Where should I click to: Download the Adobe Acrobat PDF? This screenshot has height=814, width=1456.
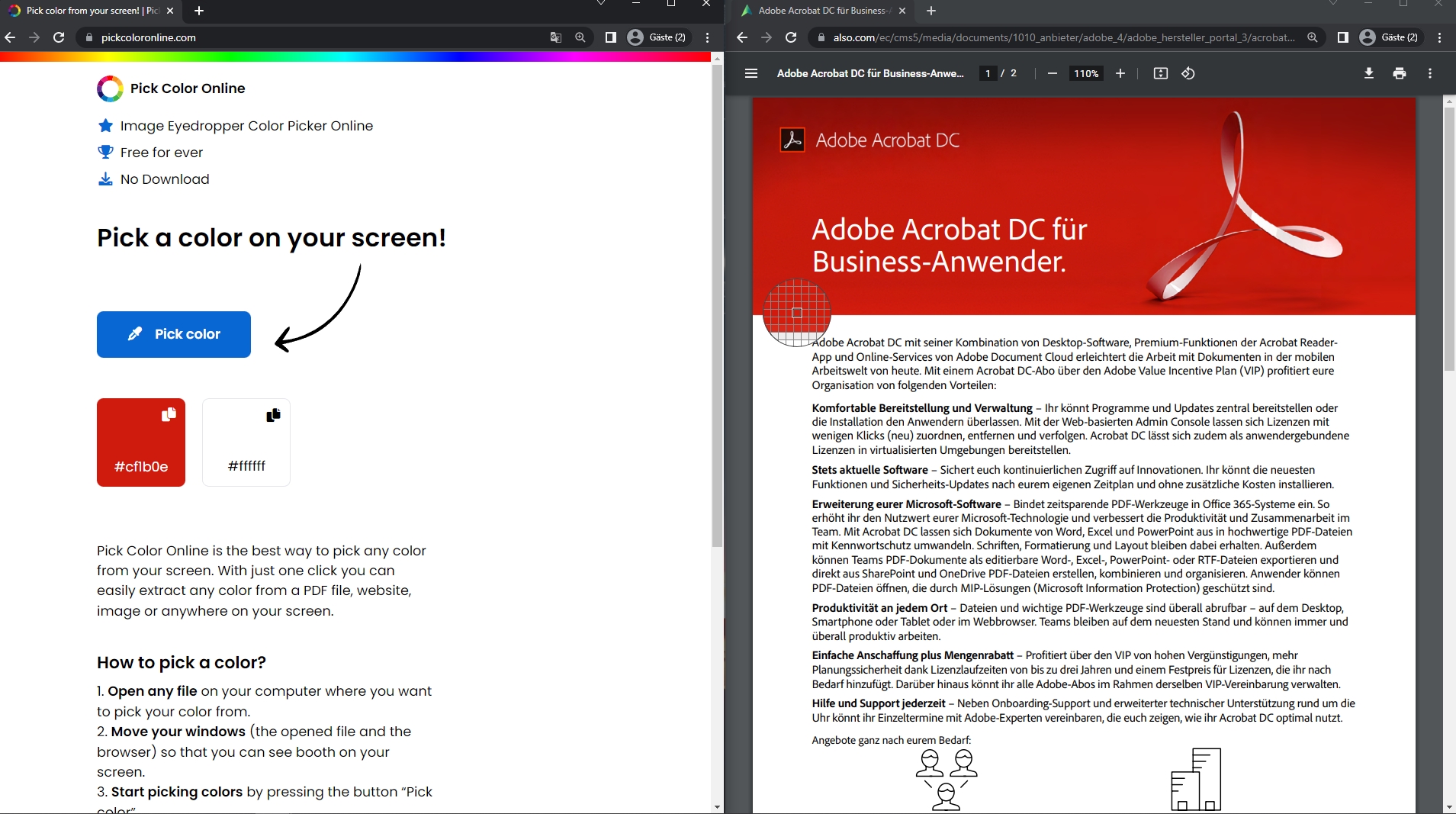(1368, 73)
